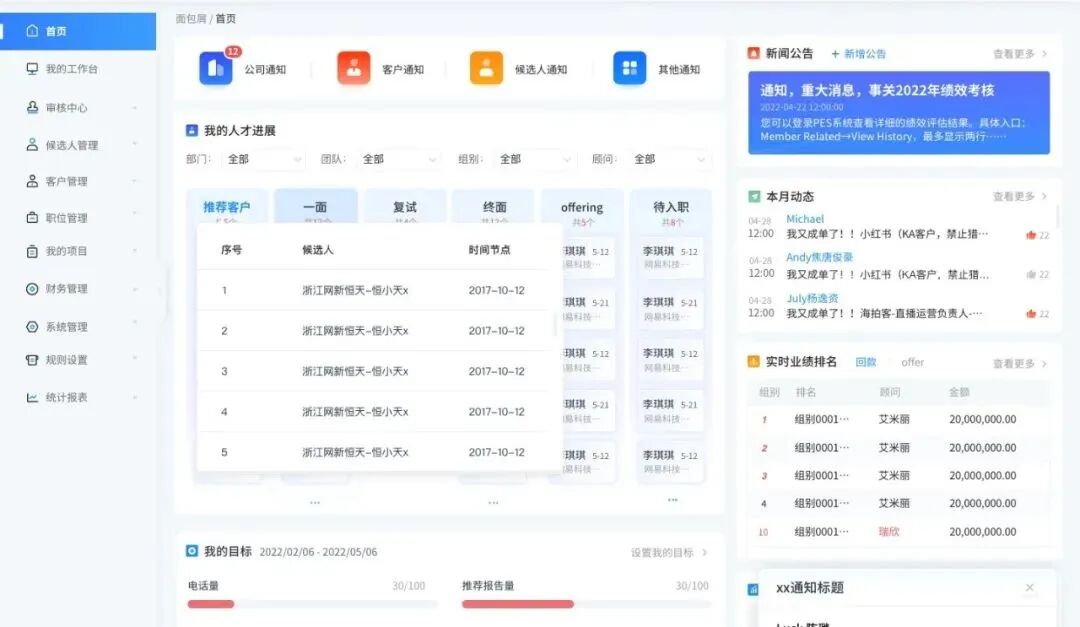Switch ranking to 回款 tab
The height and width of the screenshot is (627, 1080).
pos(866,362)
